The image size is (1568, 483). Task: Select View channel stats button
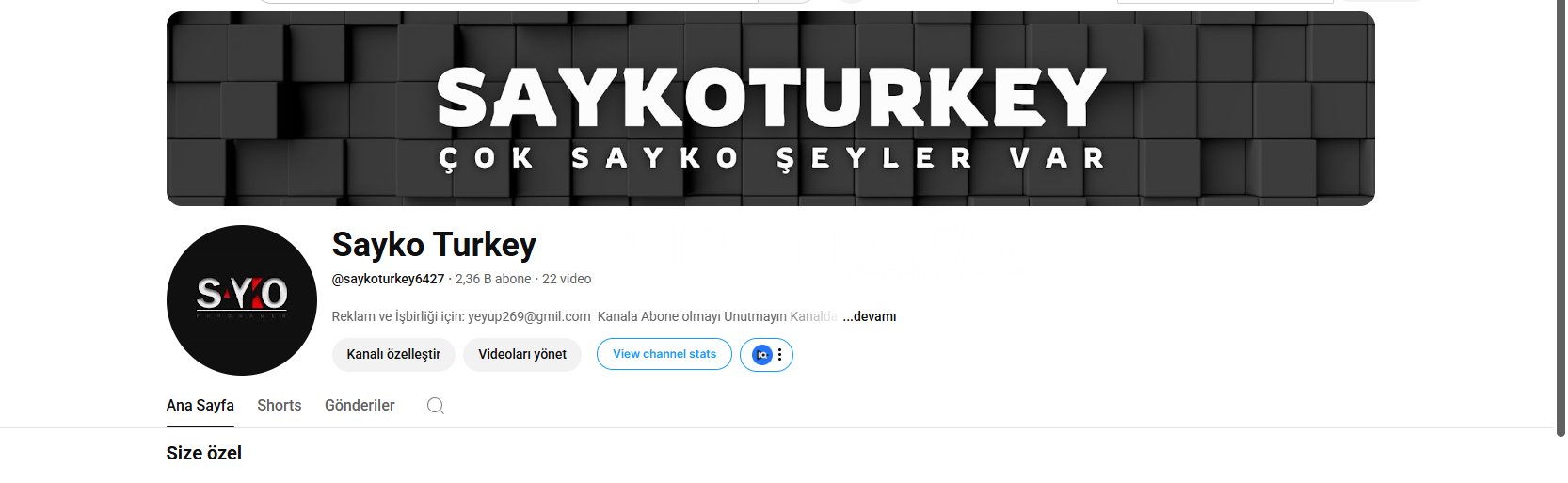pyautogui.click(x=664, y=354)
